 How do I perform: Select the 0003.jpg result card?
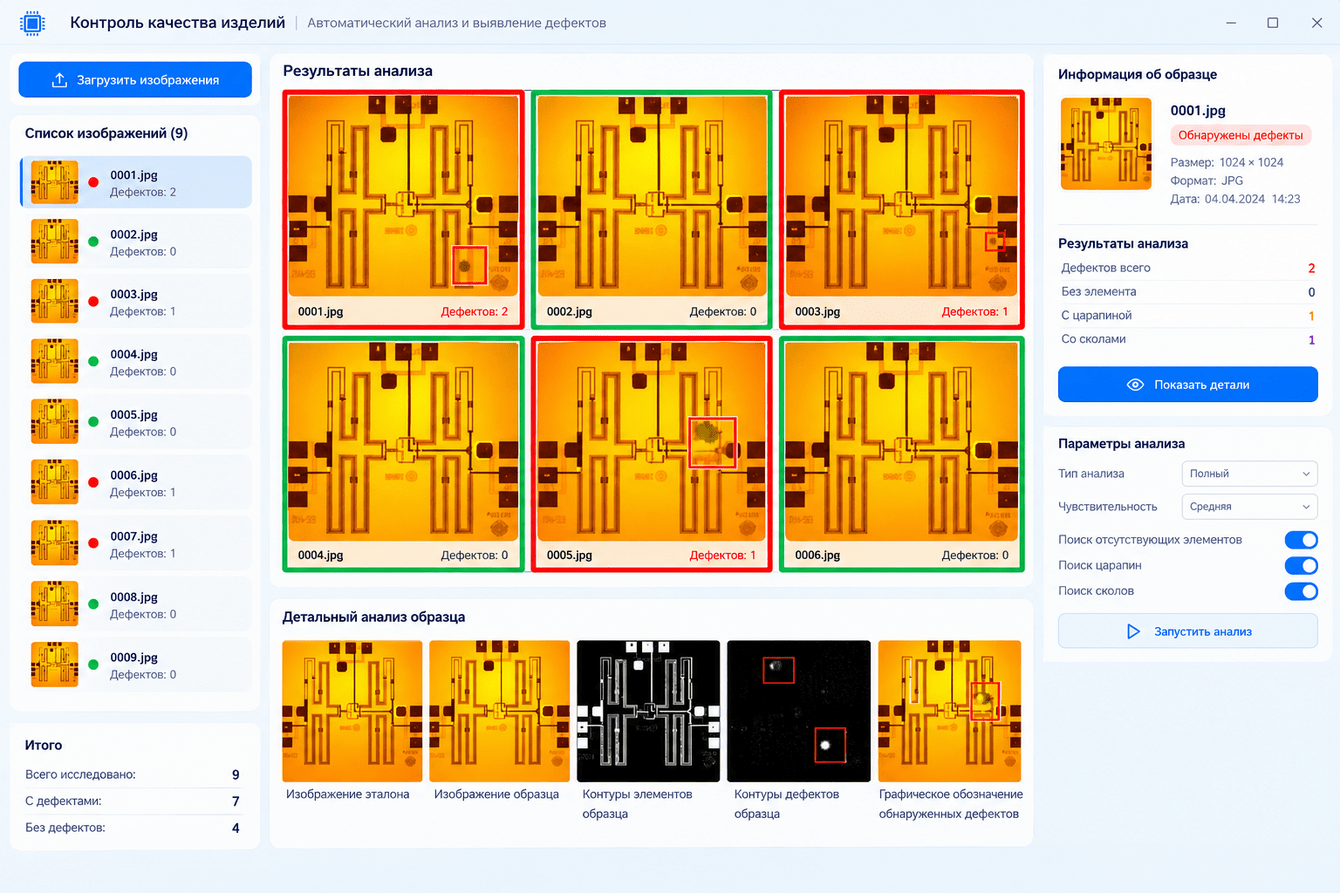[900, 209]
